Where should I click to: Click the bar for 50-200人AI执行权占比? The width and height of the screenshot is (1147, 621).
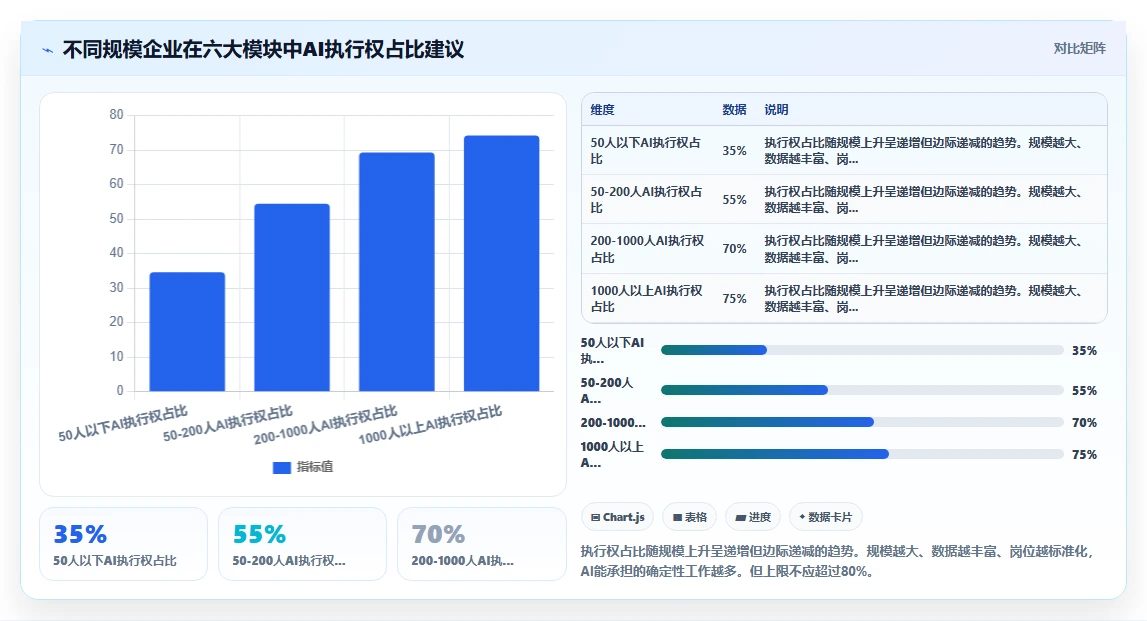click(x=292, y=298)
